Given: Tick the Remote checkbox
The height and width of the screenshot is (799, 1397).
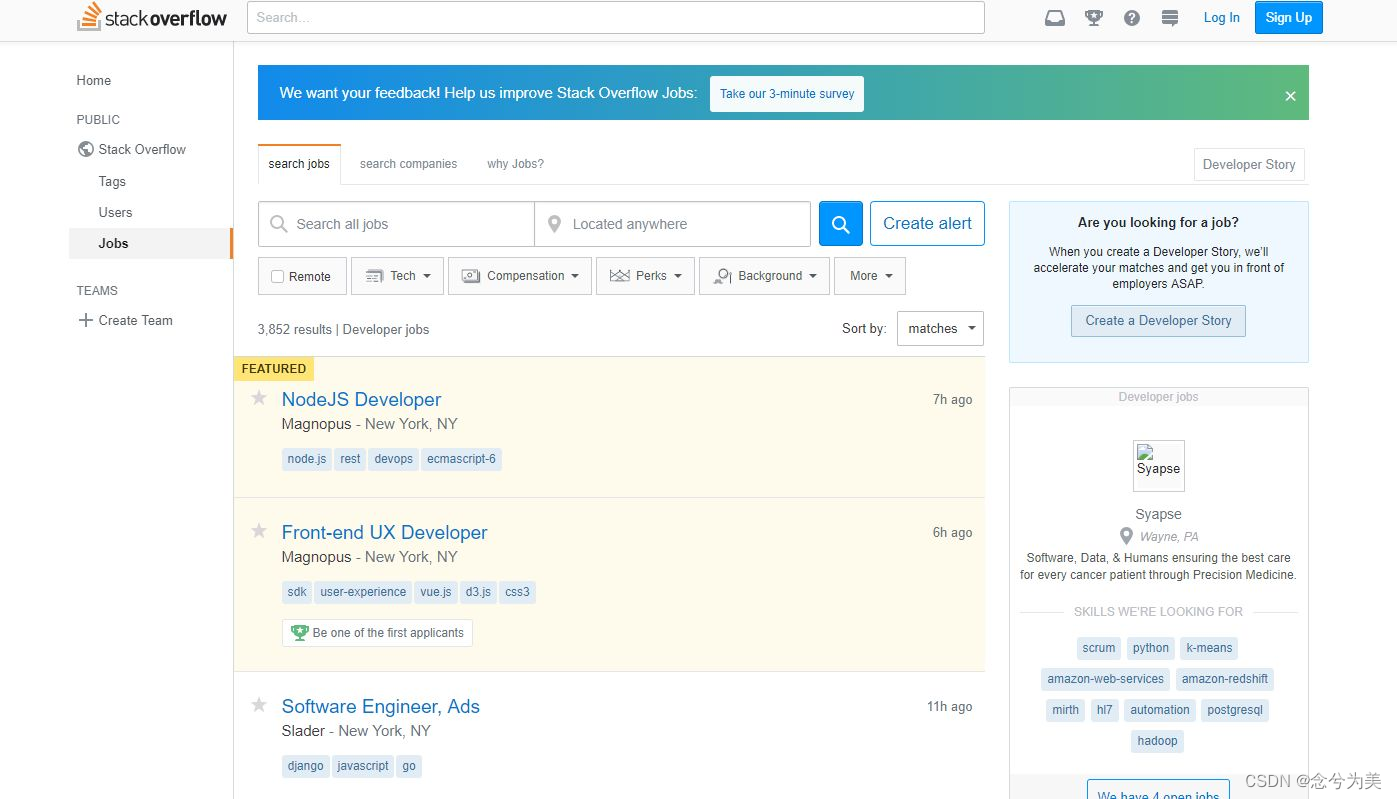Looking at the screenshot, I should coord(278,277).
